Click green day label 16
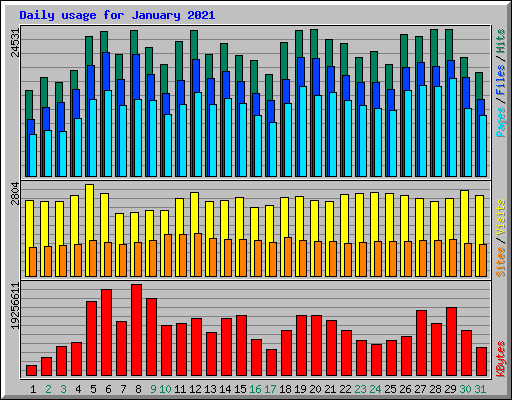 coord(255,389)
